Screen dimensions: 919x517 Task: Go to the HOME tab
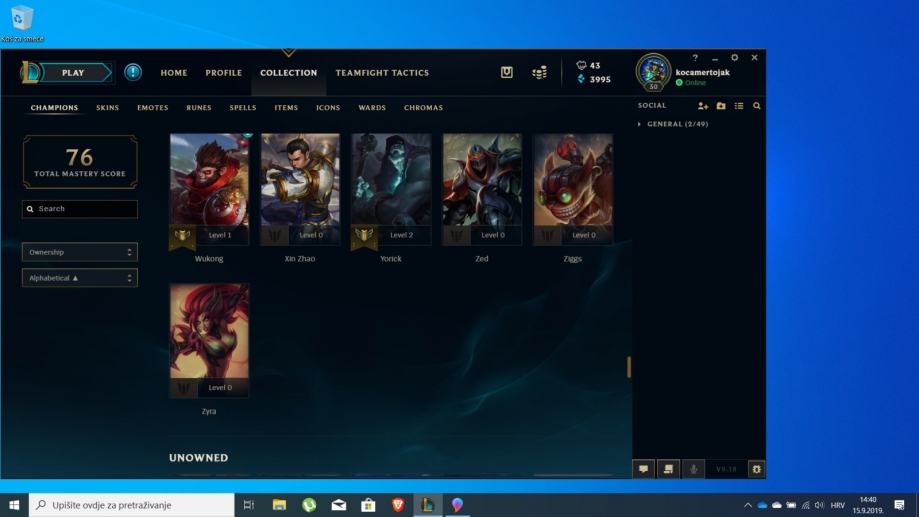pos(174,73)
